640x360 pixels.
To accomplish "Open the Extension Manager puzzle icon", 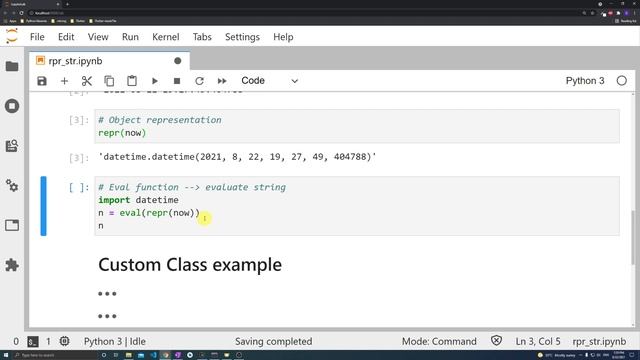I will [x=12, y=265].
